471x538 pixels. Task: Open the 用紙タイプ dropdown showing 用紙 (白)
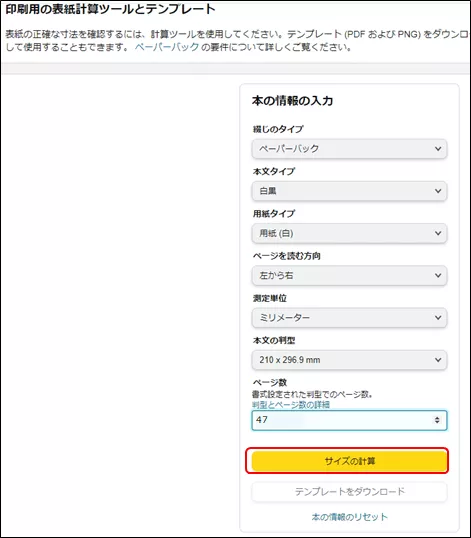(349, 233)
